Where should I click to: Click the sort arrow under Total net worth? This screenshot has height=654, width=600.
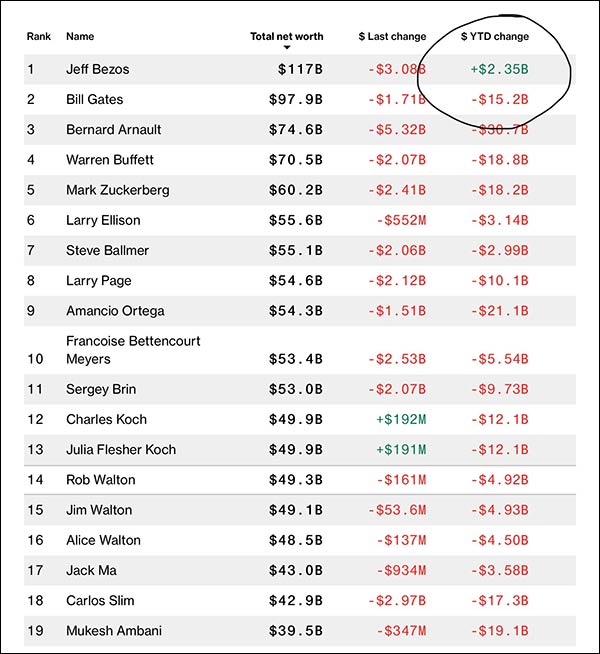click(287, 48)
